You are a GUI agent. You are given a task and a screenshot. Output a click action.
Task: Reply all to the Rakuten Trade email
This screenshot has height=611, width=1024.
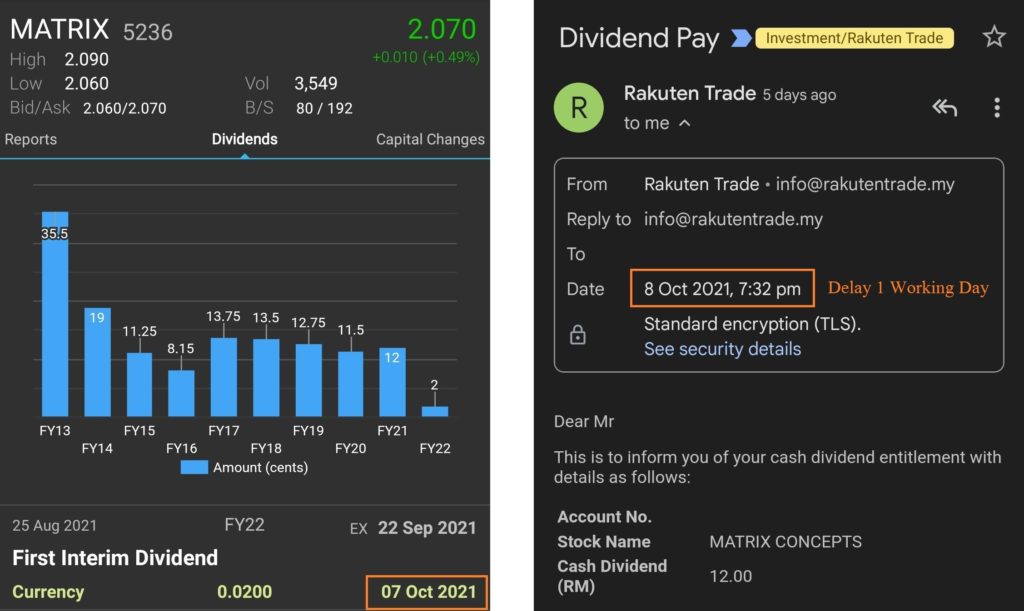944,107
